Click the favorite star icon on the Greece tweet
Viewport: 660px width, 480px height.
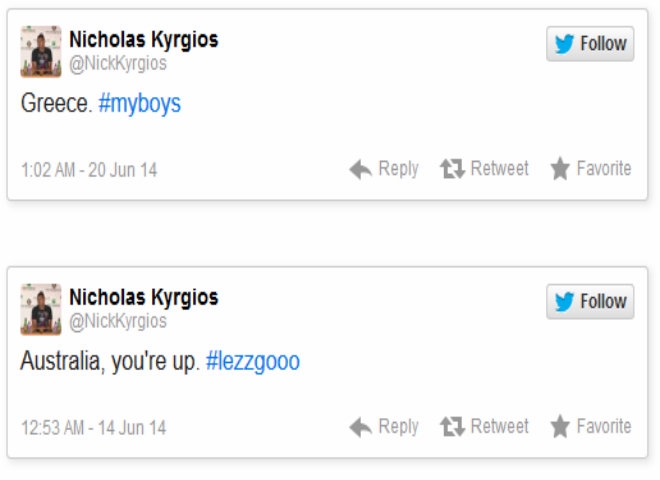[560, 169]
